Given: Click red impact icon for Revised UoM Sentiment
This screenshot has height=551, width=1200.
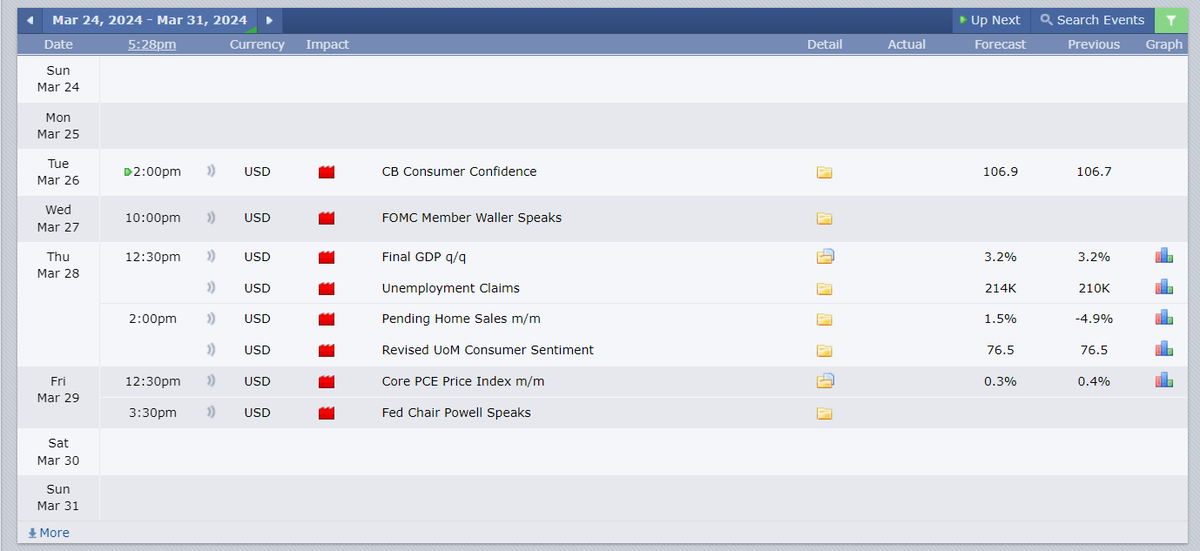Looking at the screenshot, I should pos(326,351).
